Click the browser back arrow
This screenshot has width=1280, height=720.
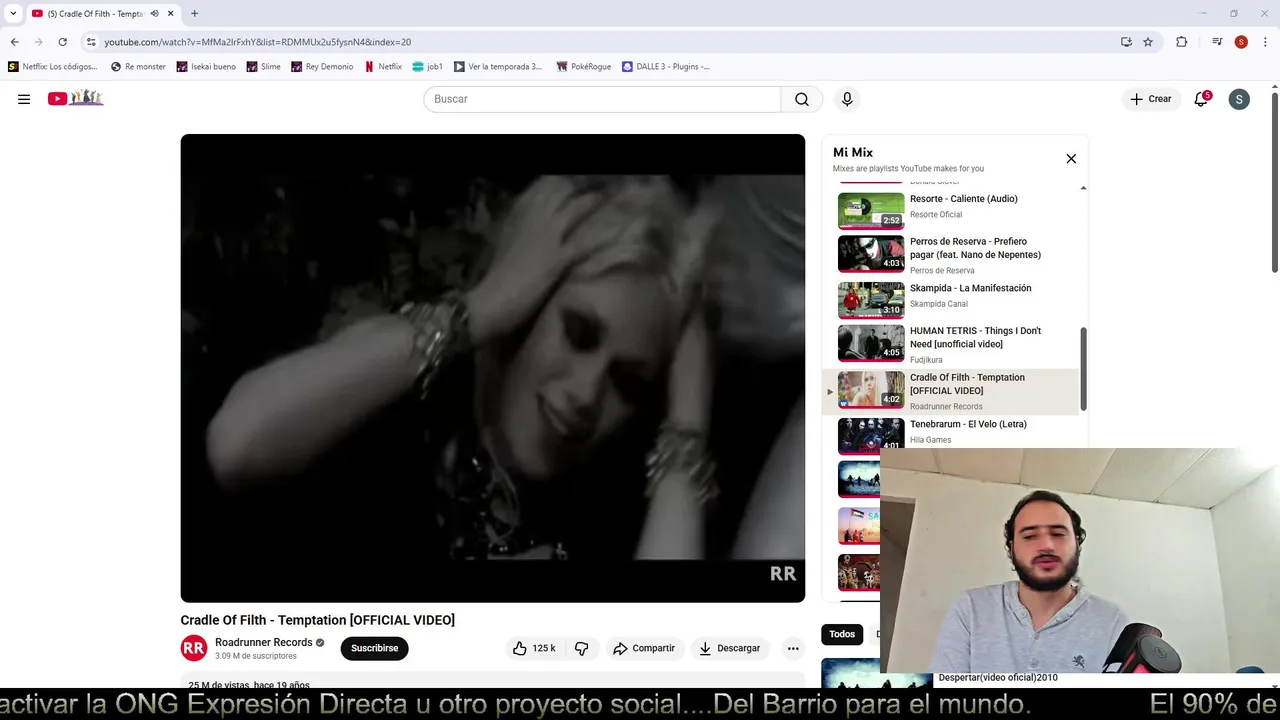pos(14,42)
